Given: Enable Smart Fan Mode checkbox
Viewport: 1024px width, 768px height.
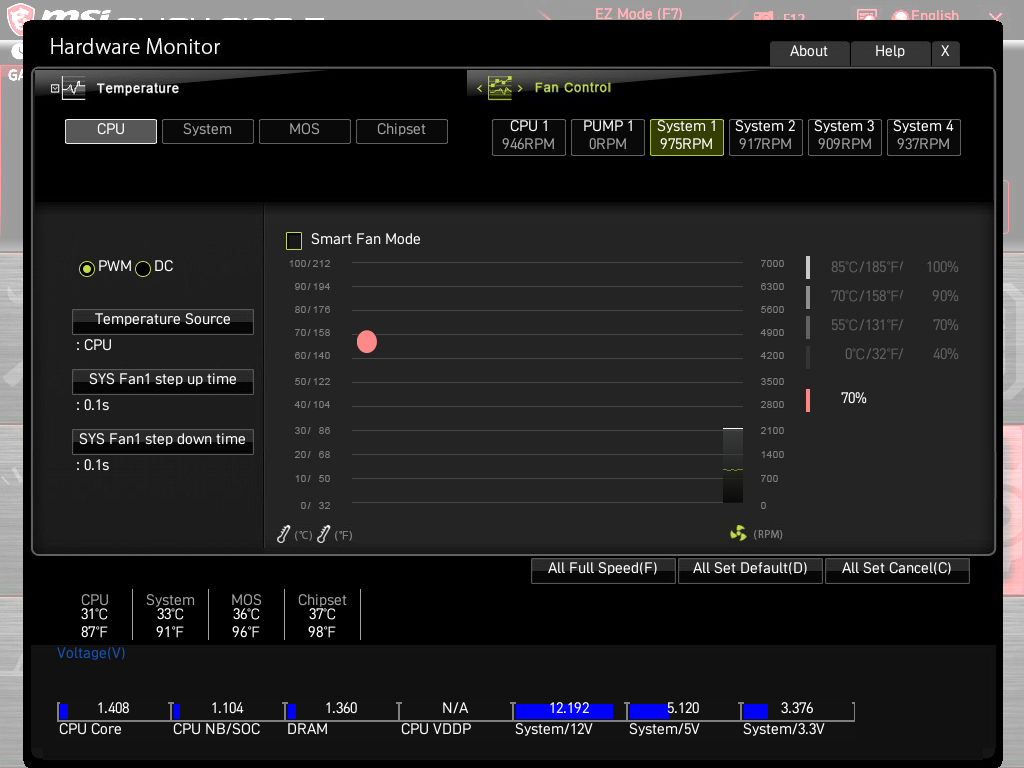Looking at the screenshot, I should pos(294,240).
